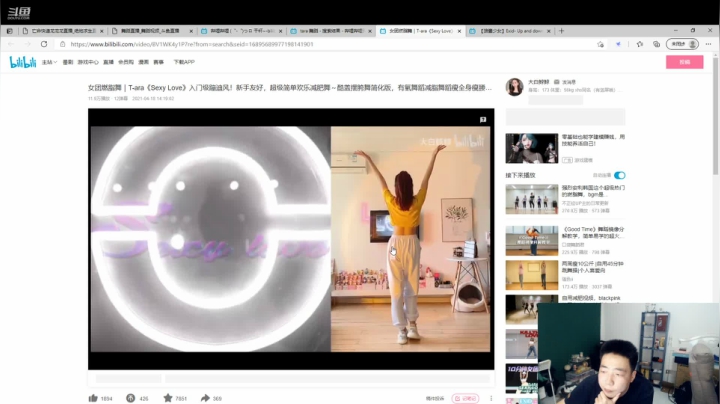The image size is (720, 404).
Task: Click 下载APP in the bilibili nav
Action: (184, 62)
